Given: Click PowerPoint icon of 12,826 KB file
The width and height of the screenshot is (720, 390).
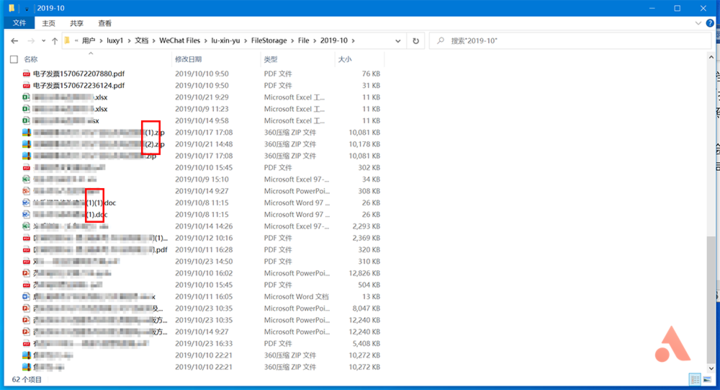Looking at the screenshot, I should coord(26,273).
